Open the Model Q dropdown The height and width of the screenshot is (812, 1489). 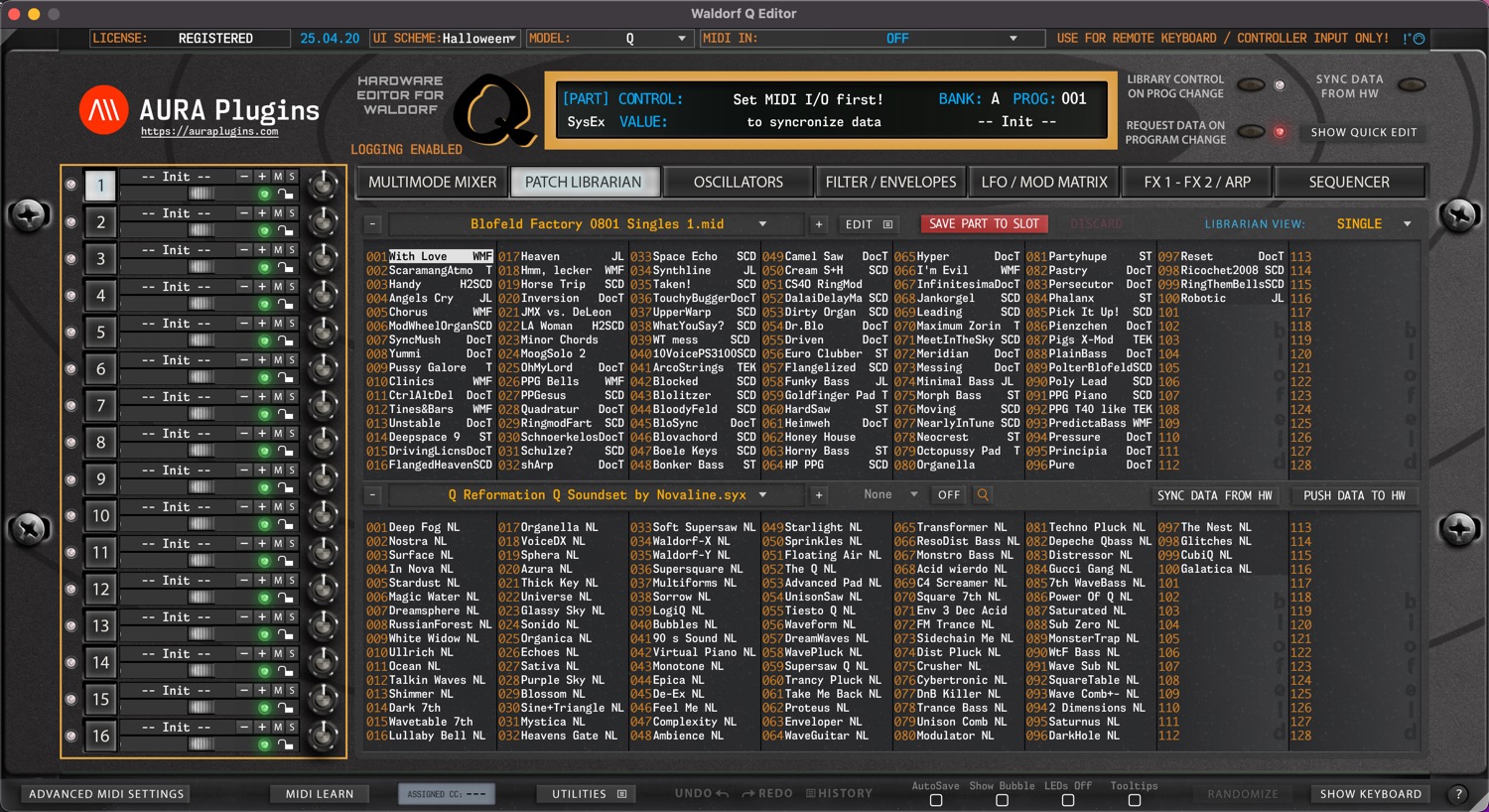tap(609, 39)
